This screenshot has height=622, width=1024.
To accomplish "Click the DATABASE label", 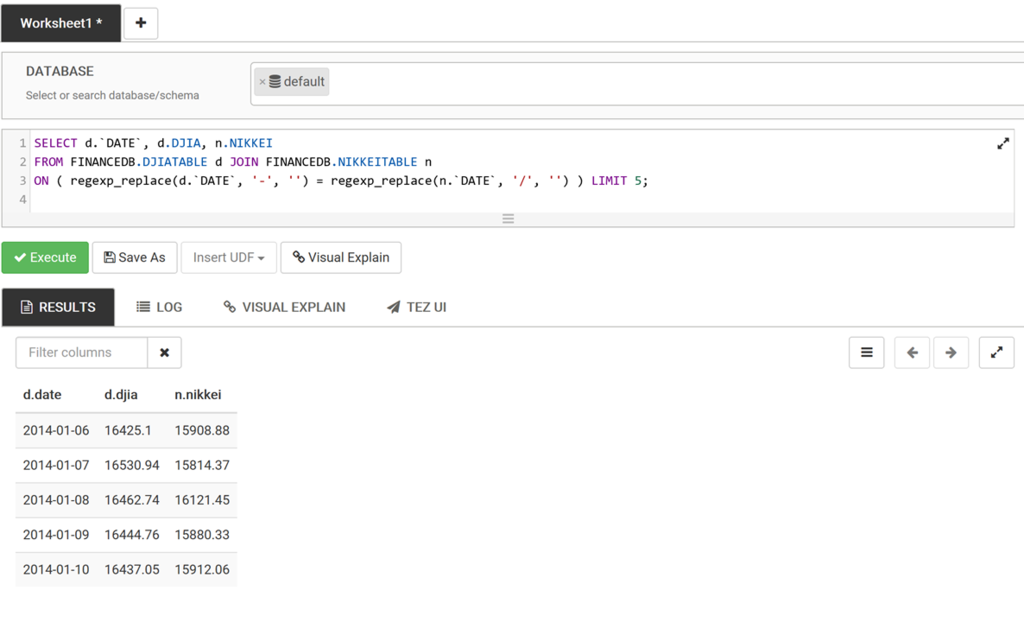I will (60, 71).
